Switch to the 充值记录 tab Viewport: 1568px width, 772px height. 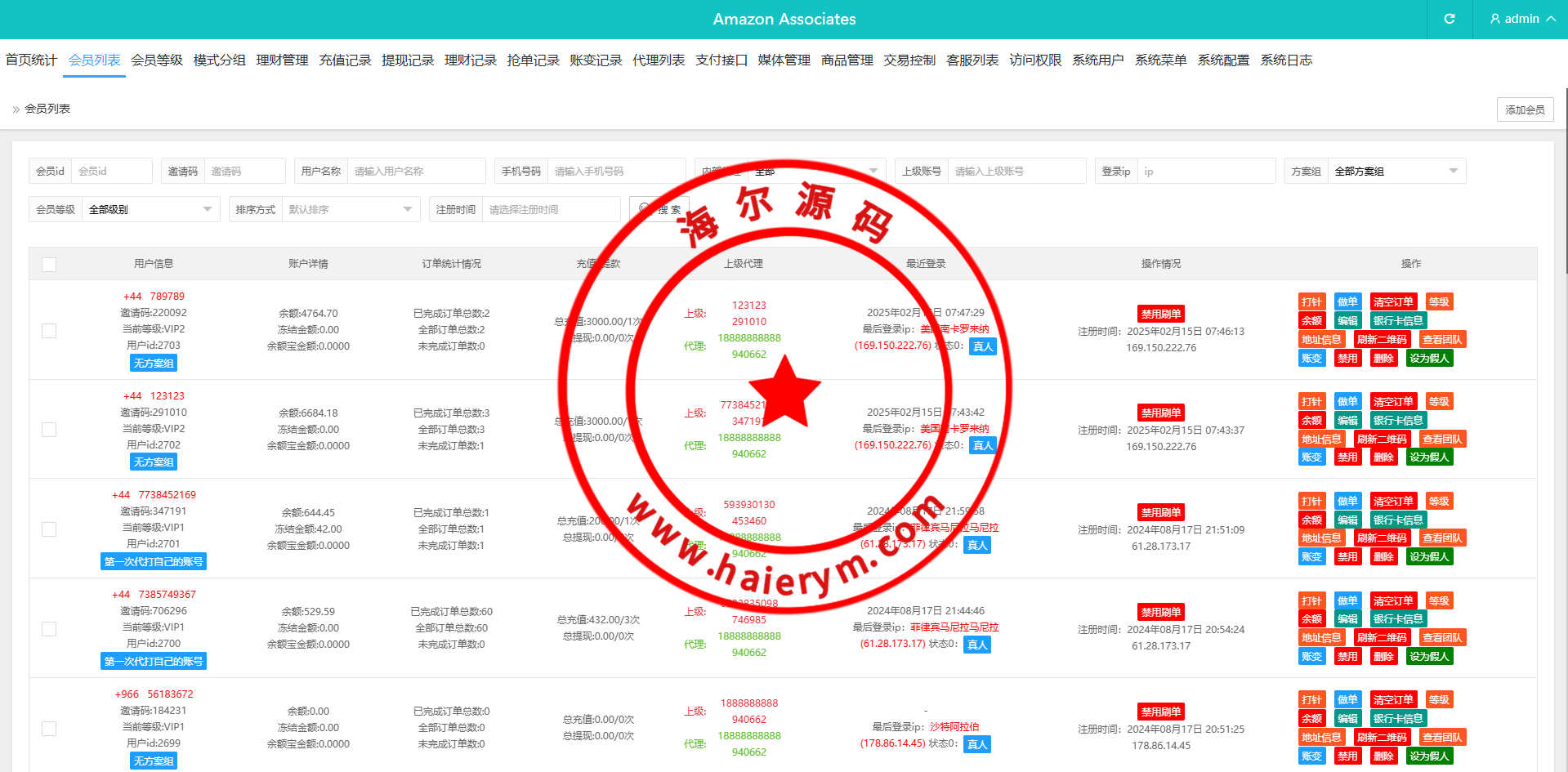[x=345, y=60]
